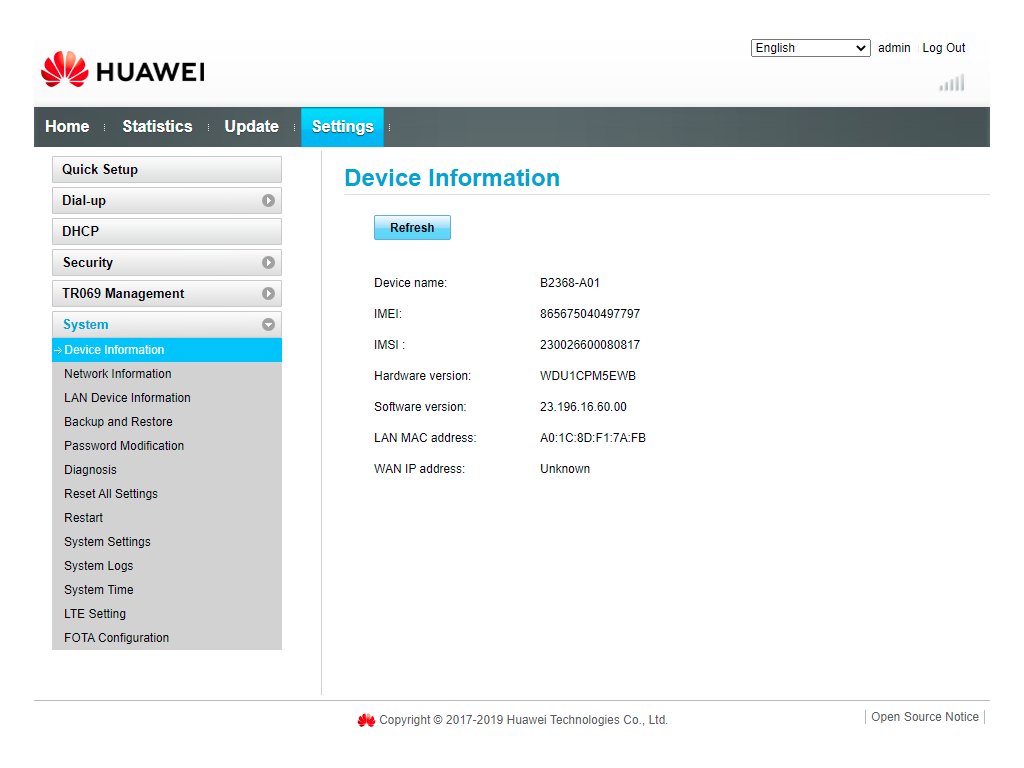This screenshot has width=1024, height=768.
Task: Open the Statistics tab
Action: tap(157, 127)
